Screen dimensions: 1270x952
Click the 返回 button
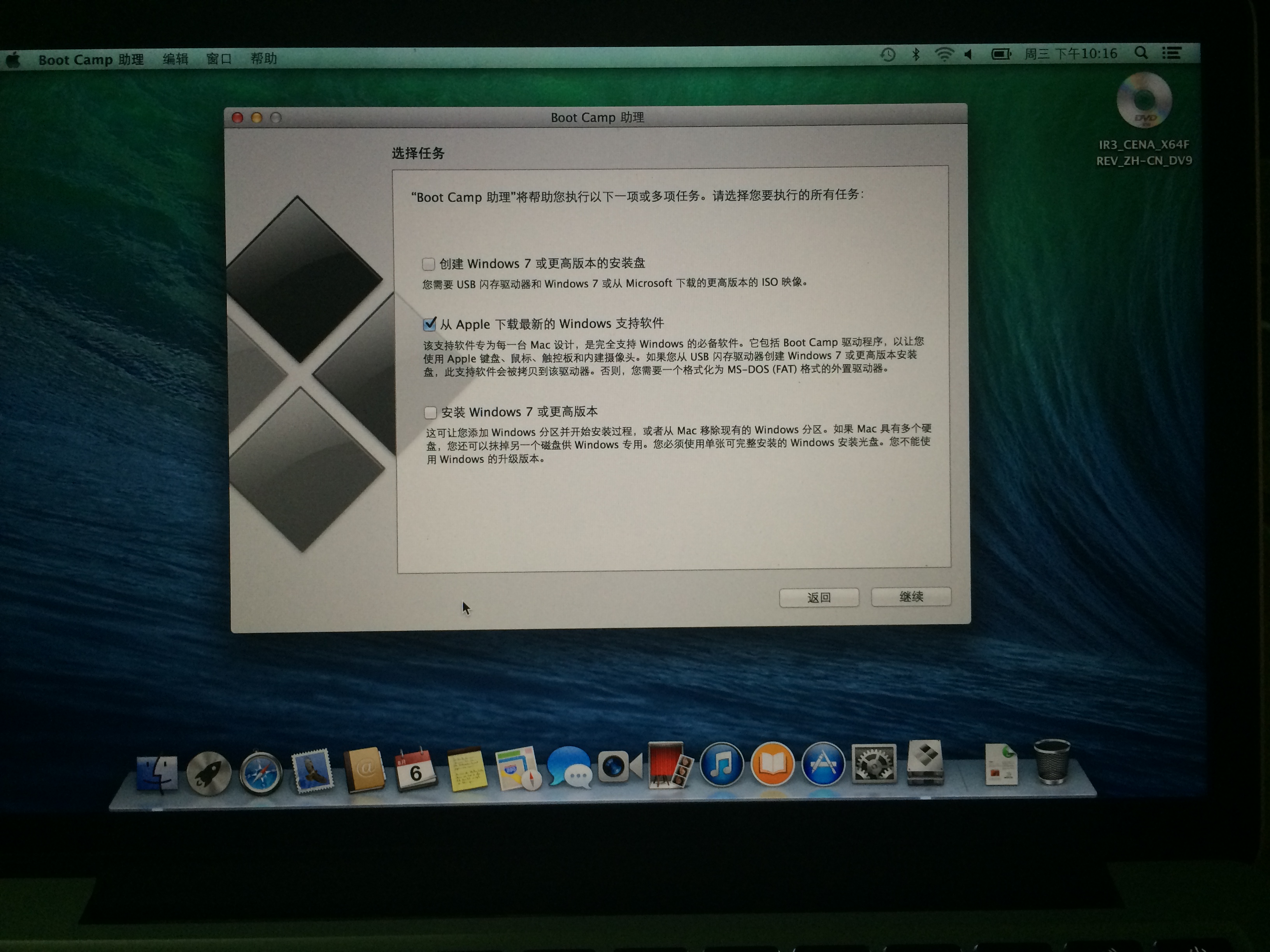click(819, 598)
